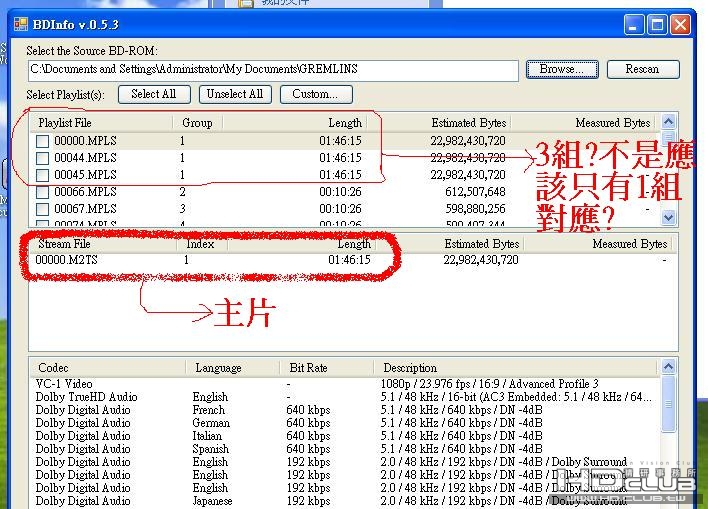Select the VC-1 Video codec row
Viewport: 708px width, 509px height.
pyautogui.click(x=345, y=384)
